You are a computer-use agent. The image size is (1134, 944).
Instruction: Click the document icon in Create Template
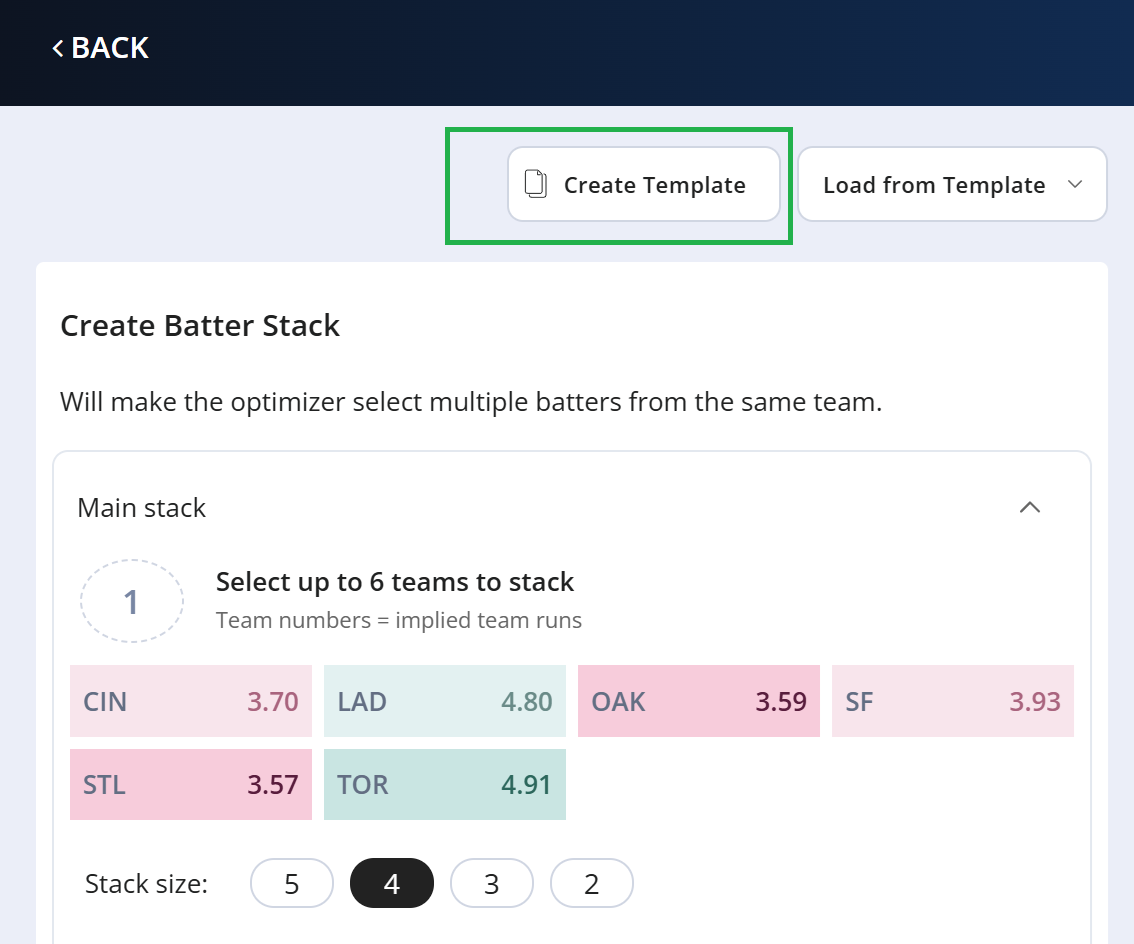pos(535,184)
